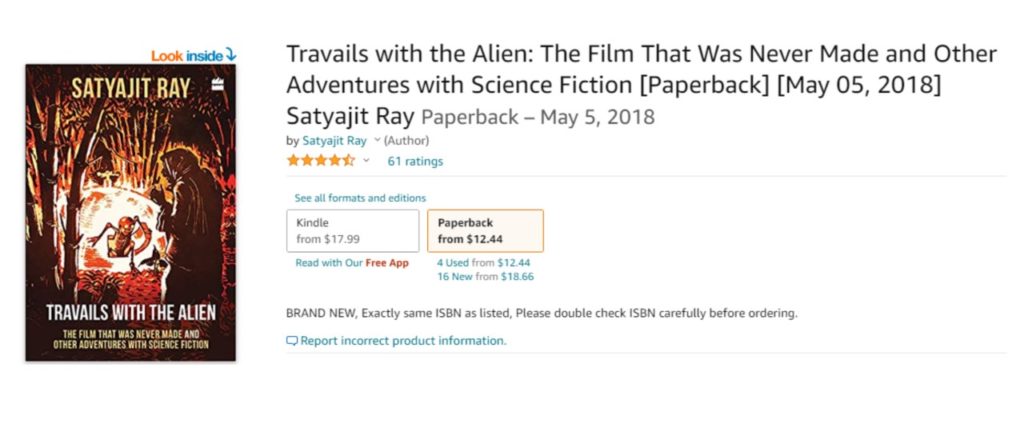Click the "BRAND NEW" ISBN description text
1024x428 pixels.
541,313
